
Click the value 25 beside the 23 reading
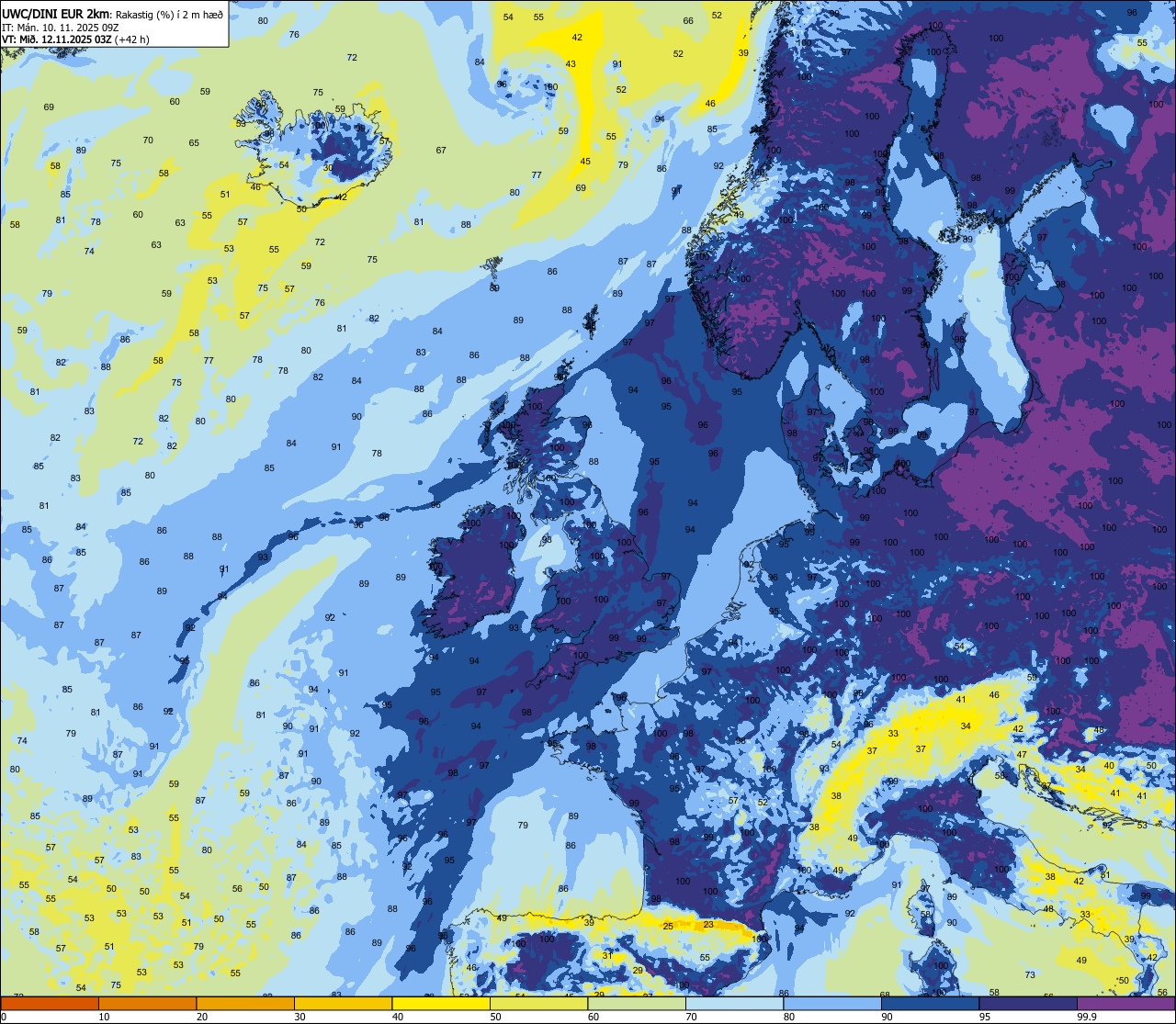point(668,926)
